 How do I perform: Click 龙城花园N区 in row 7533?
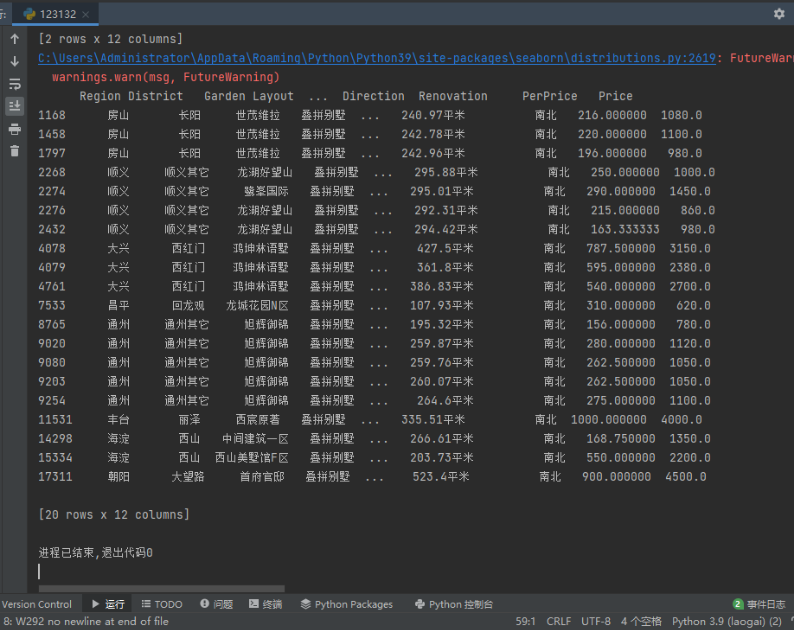coord(257,306)
